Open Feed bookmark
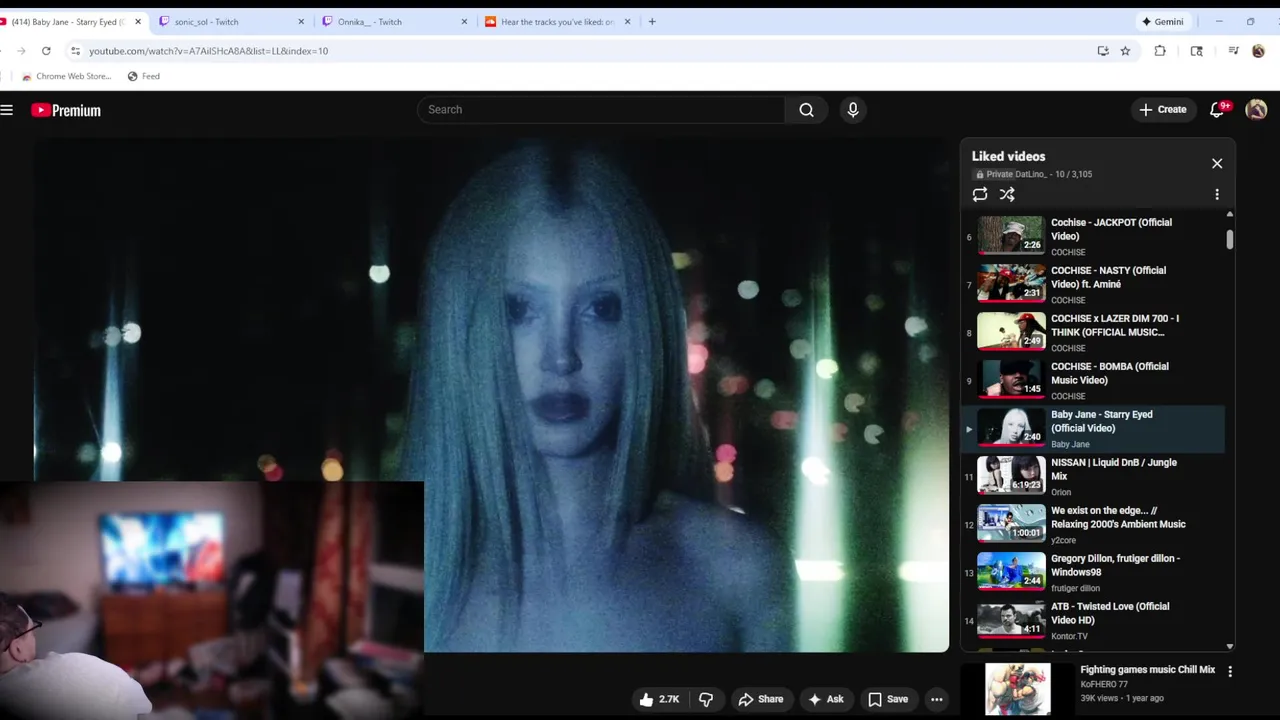The height and width of the screenshot is (720, 1280). (144, 76)
